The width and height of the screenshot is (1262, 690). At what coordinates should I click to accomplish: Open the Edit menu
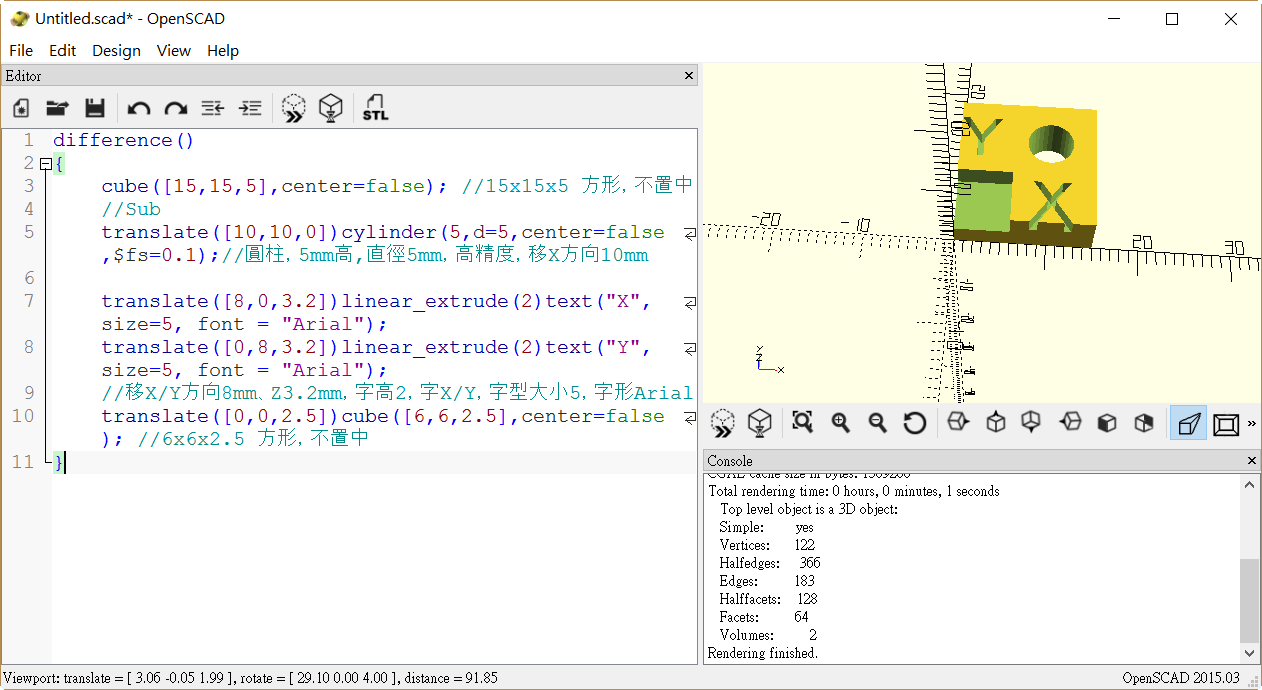click(x=63, y=50)
